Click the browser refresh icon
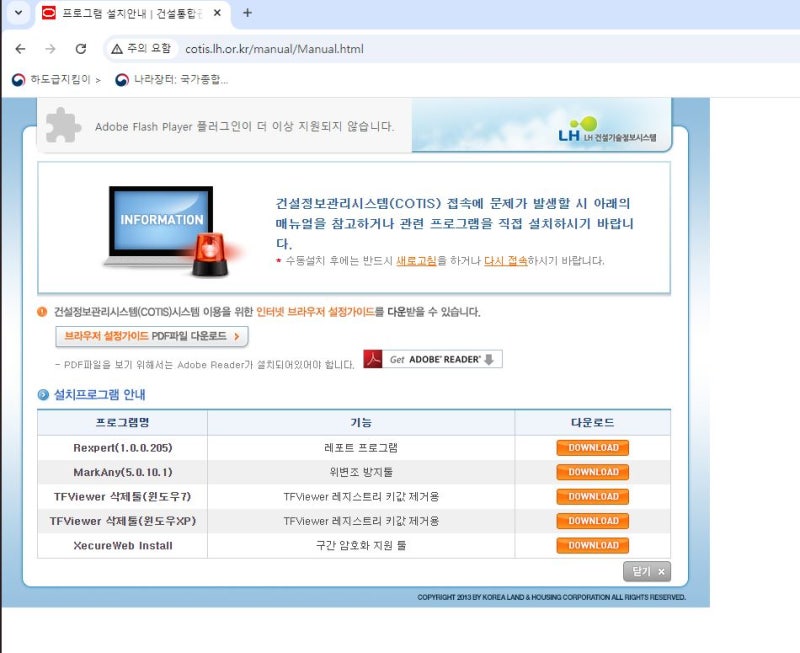This screenshot has height=653, width=800. pos(81,47)
